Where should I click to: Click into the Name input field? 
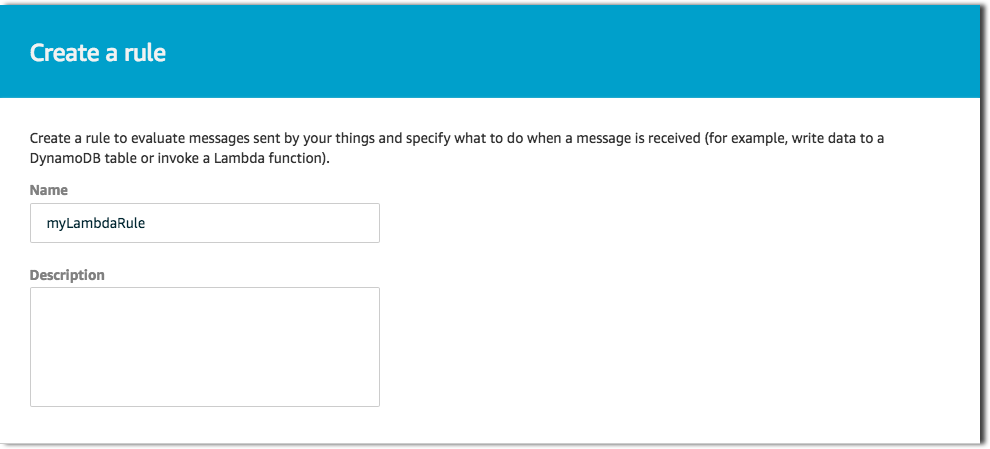click(x=205, y=223)
